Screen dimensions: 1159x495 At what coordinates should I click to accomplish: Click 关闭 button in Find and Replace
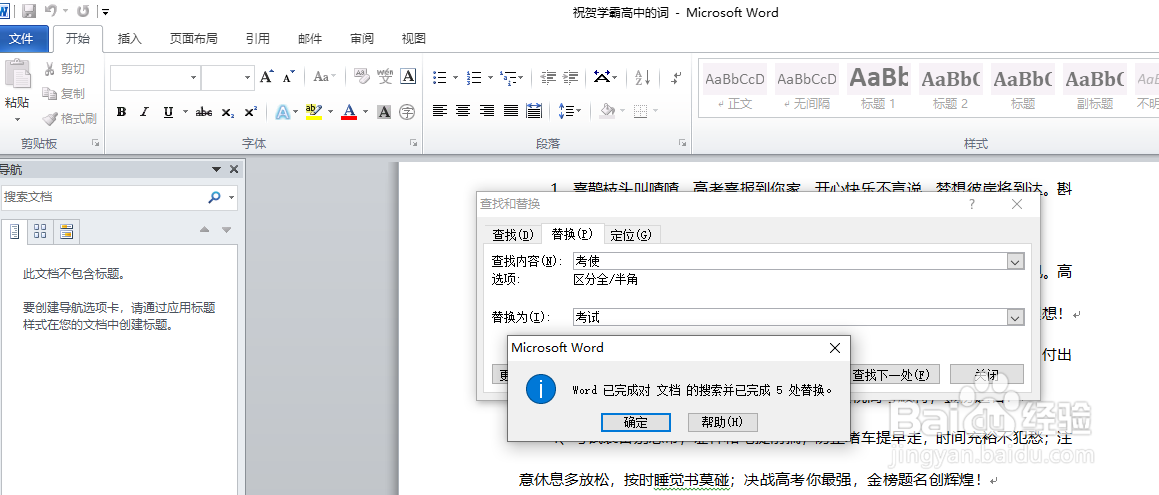[x=986, y=375]
